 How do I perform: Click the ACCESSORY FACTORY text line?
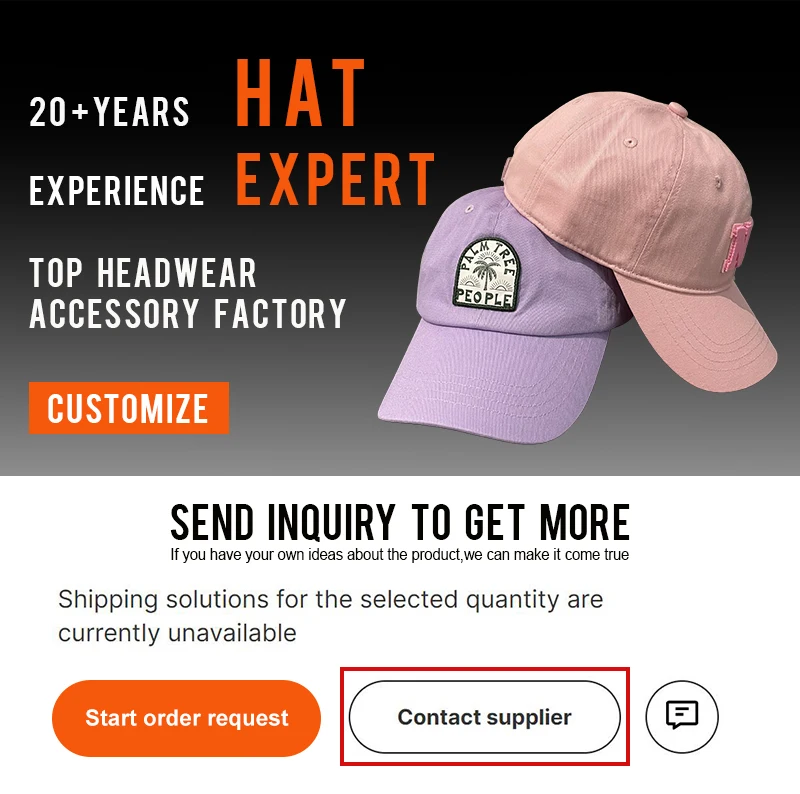coord(188,313)
